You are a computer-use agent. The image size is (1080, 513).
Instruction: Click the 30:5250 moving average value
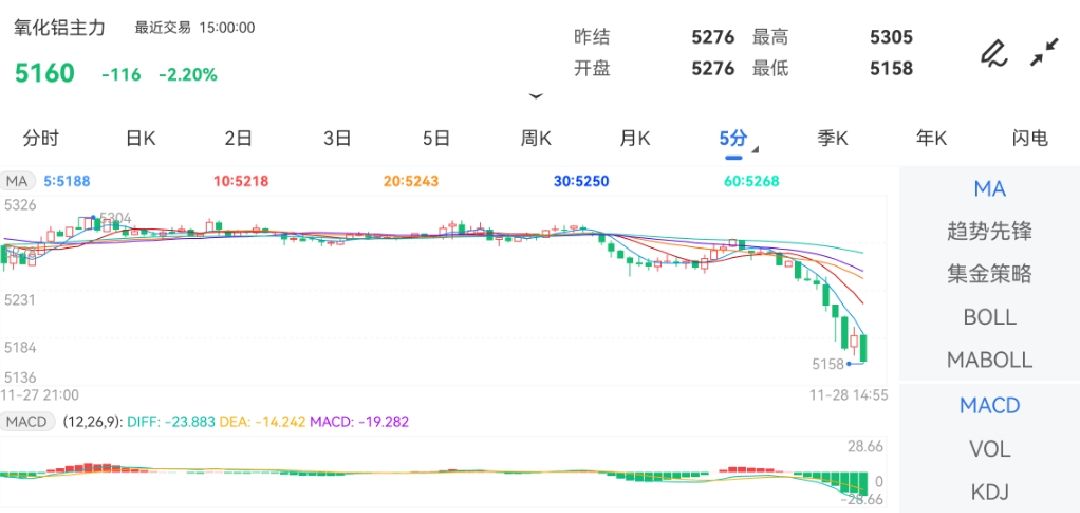coord(581,182)
